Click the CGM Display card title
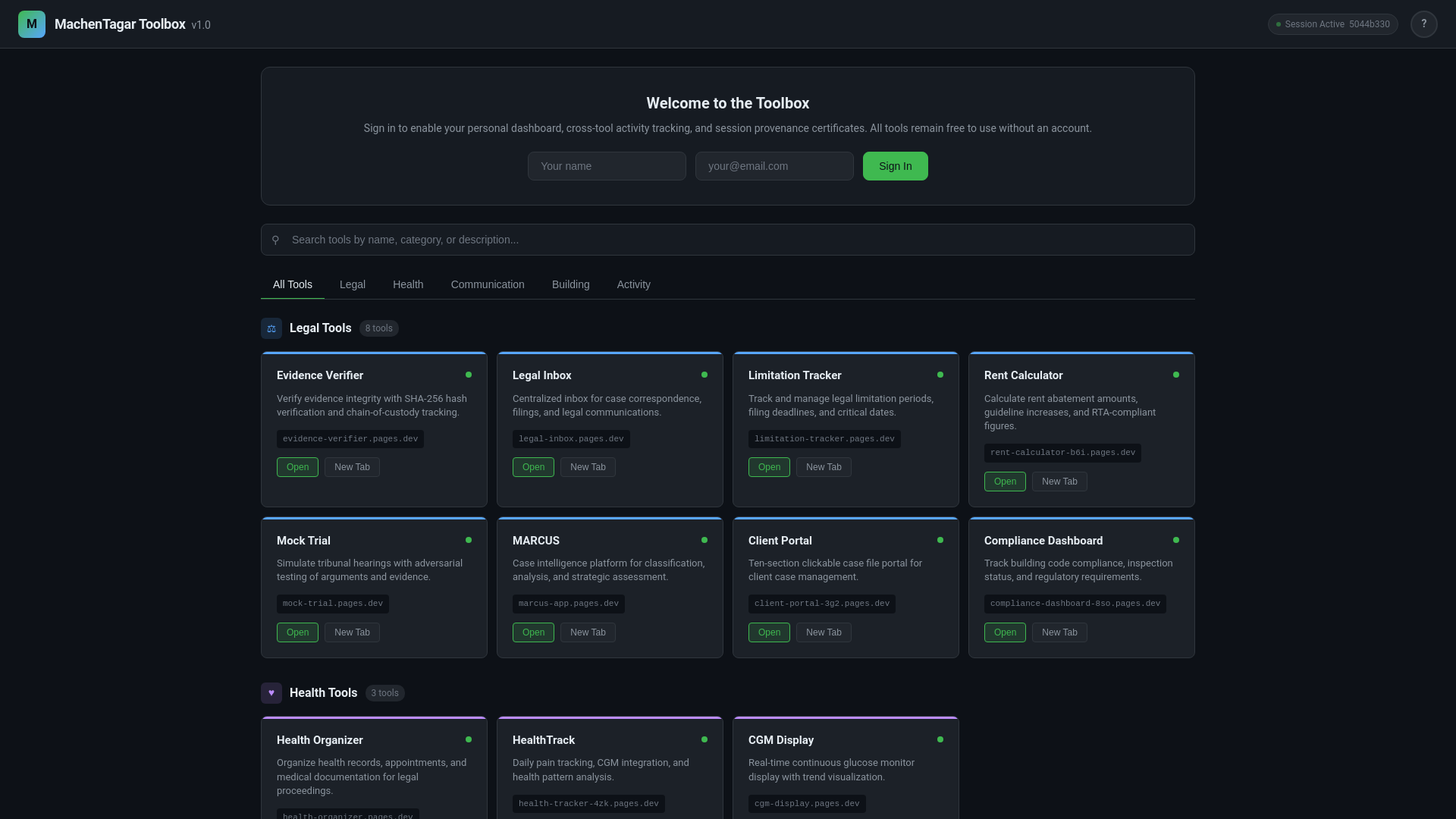Image resolution: width=1456 pixels, height=819 pixels. 781,740
